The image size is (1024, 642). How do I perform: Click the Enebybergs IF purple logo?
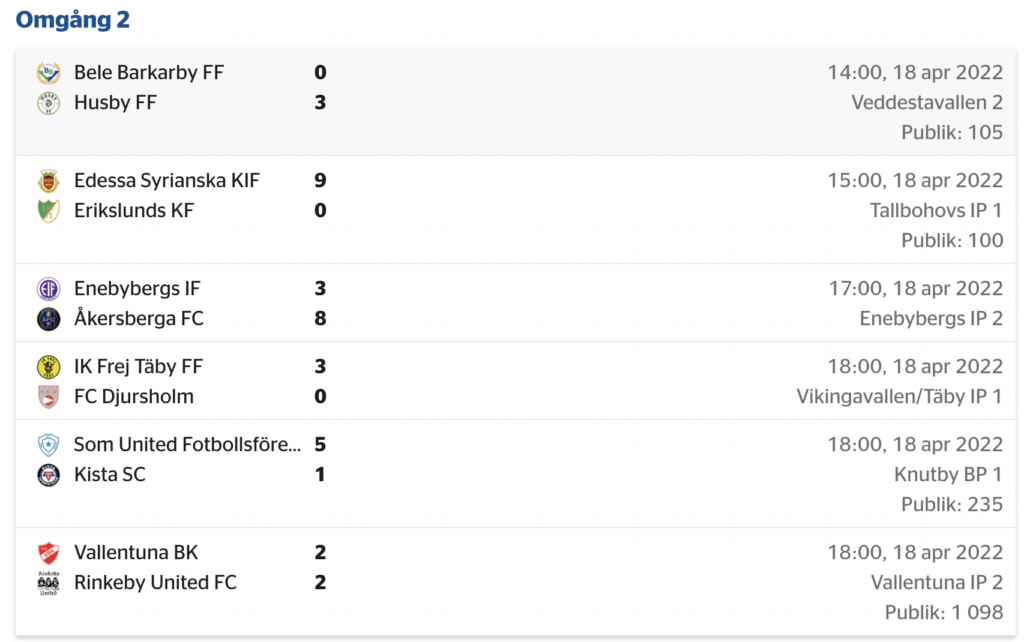pos(48,289)
